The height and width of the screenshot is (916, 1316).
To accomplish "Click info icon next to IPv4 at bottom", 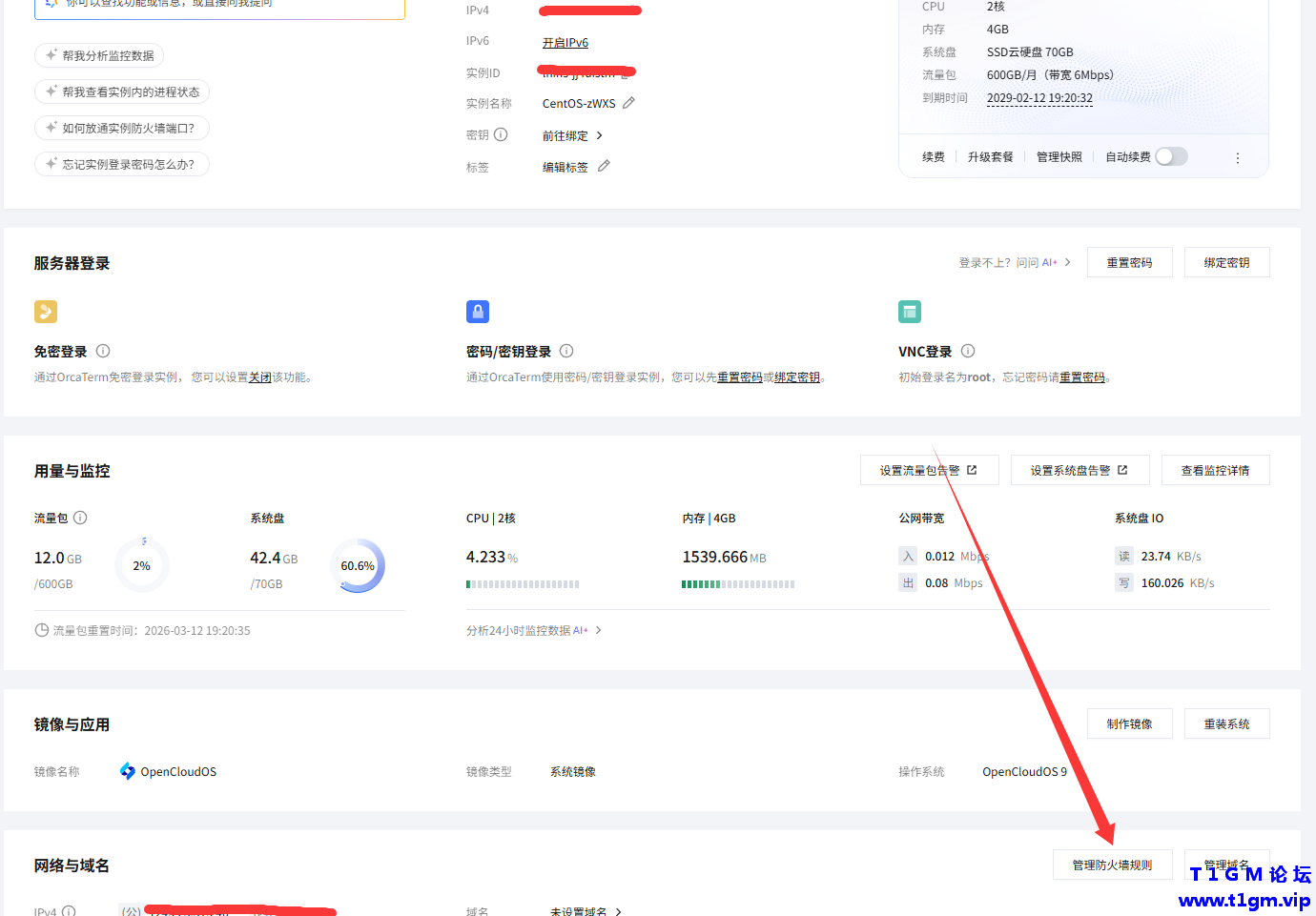I will pyautogui.click(x=69, y=911).
